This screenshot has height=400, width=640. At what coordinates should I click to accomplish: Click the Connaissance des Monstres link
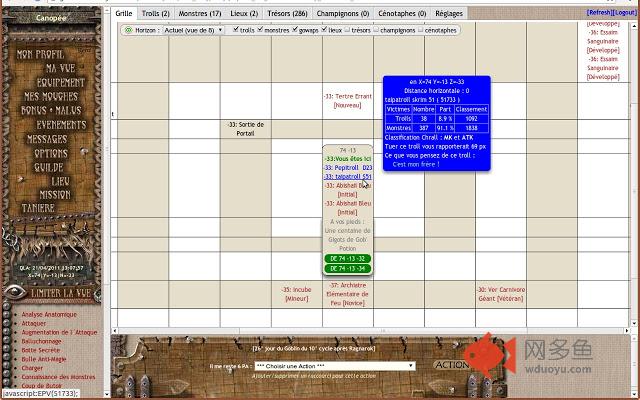pos(58,377)
